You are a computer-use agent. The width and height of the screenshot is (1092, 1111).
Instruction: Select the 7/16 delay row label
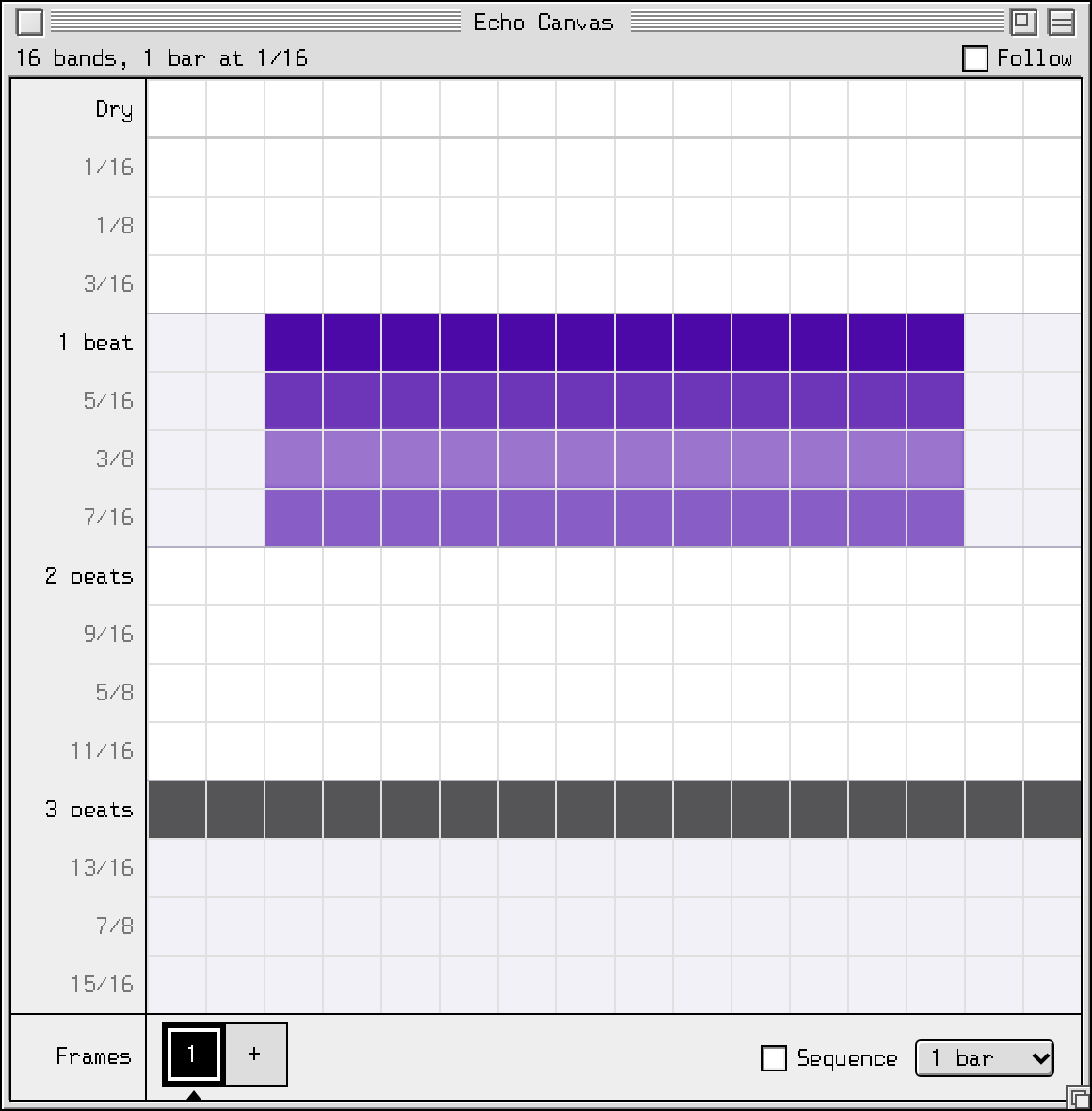coord(108,518)
